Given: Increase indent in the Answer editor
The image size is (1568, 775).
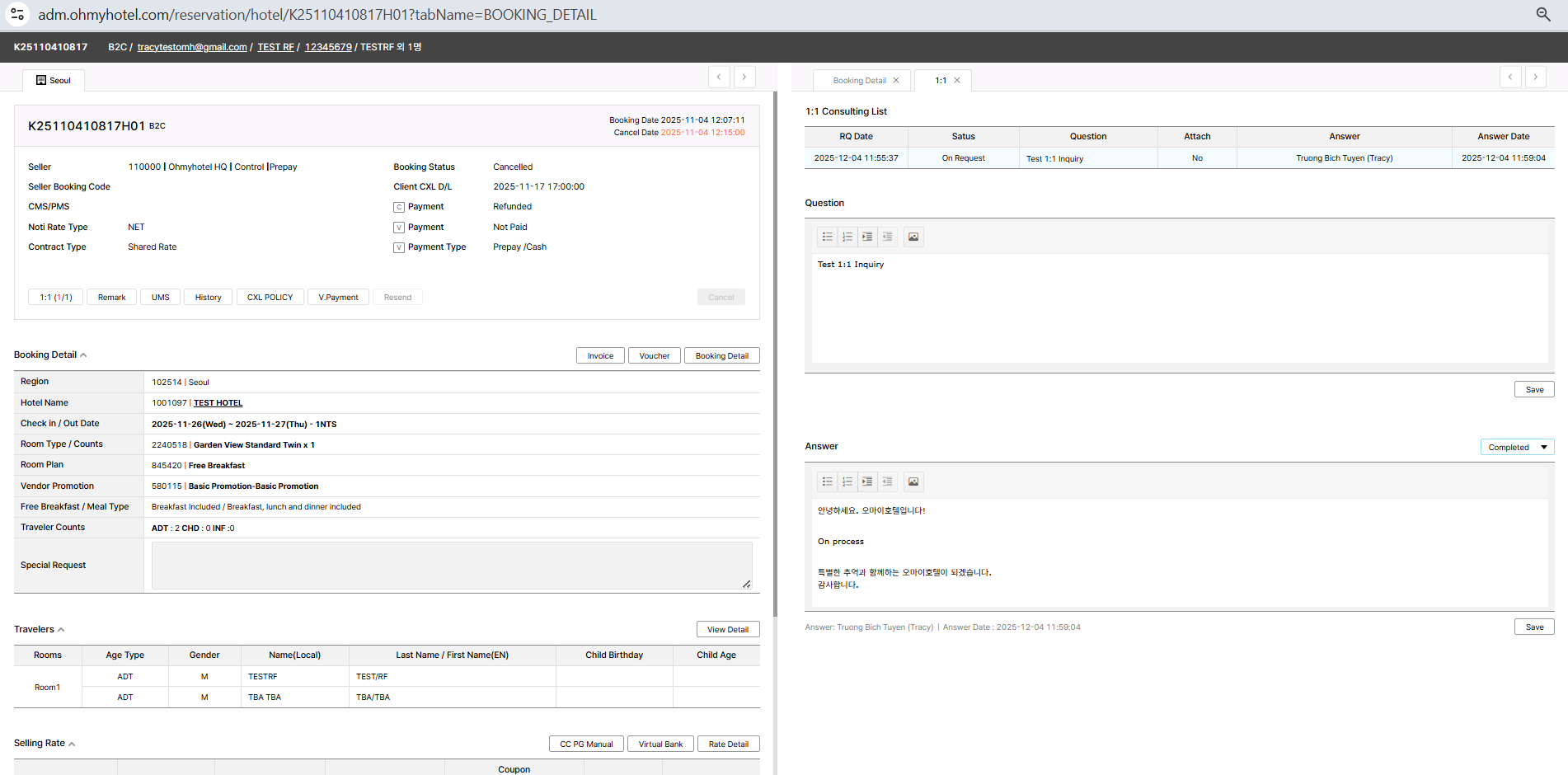Looking at the screenshot, I should click(x=867, y=482).
